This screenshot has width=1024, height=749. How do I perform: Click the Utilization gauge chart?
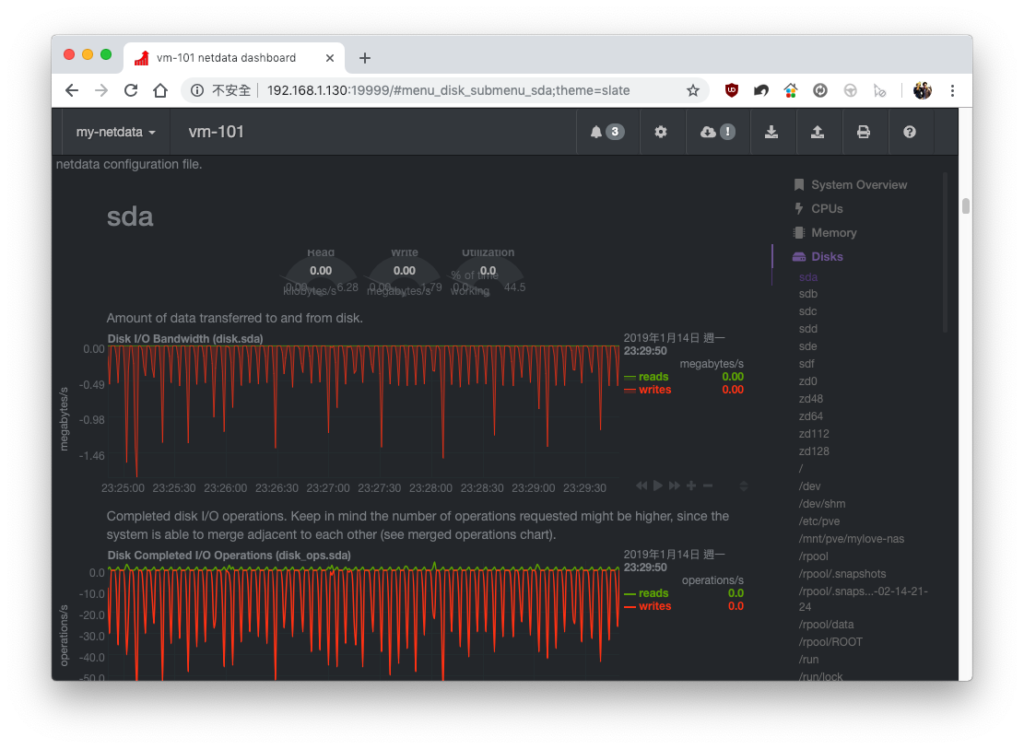(488, 272)
